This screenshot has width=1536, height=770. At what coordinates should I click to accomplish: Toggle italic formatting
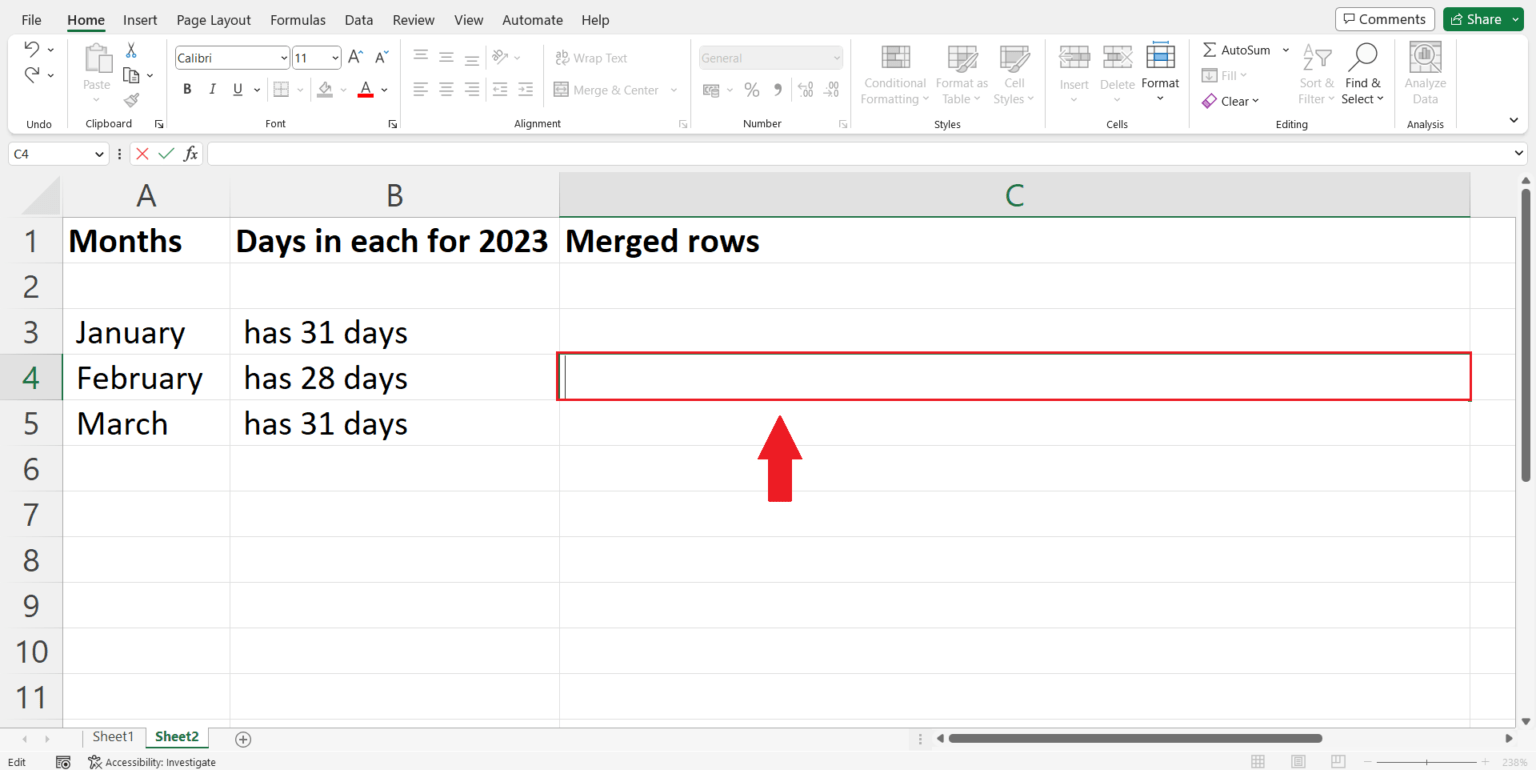tap(212, 89)
